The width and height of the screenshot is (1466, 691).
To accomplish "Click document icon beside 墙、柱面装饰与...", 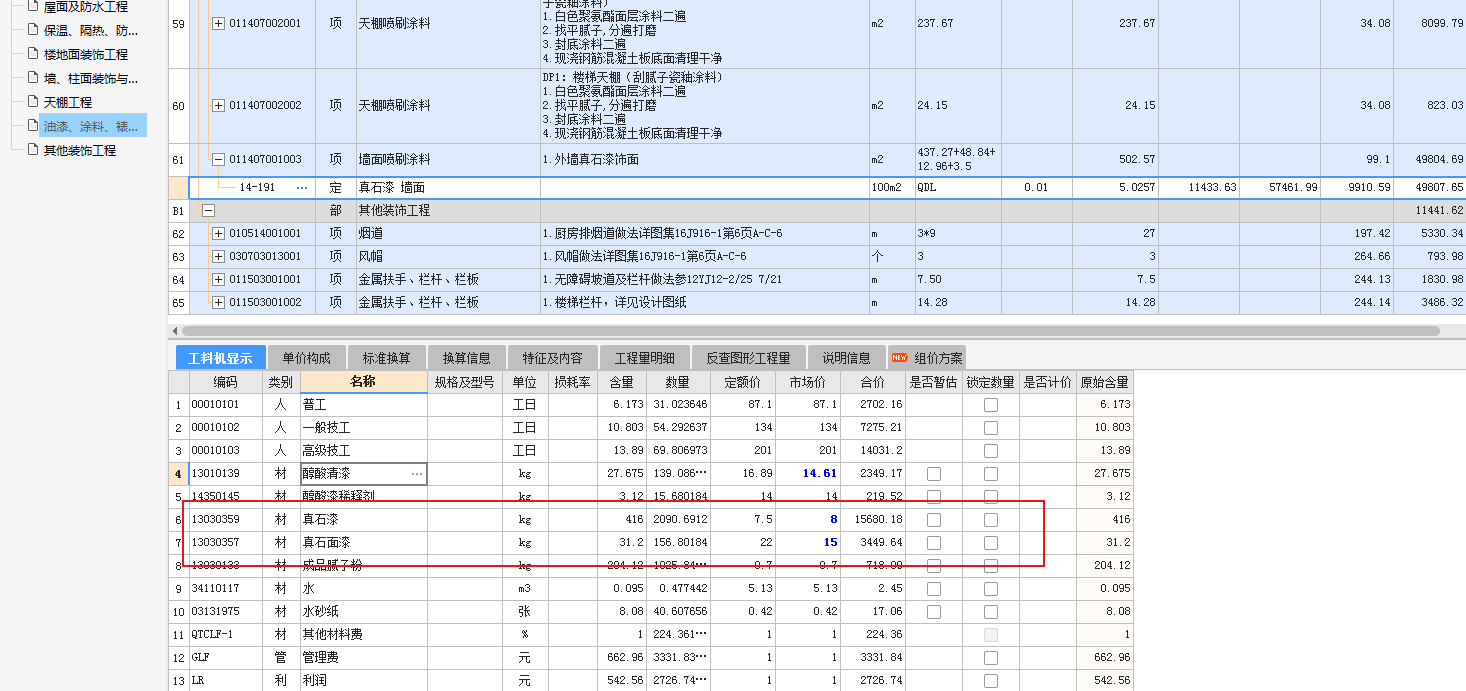I will [33, 78].
